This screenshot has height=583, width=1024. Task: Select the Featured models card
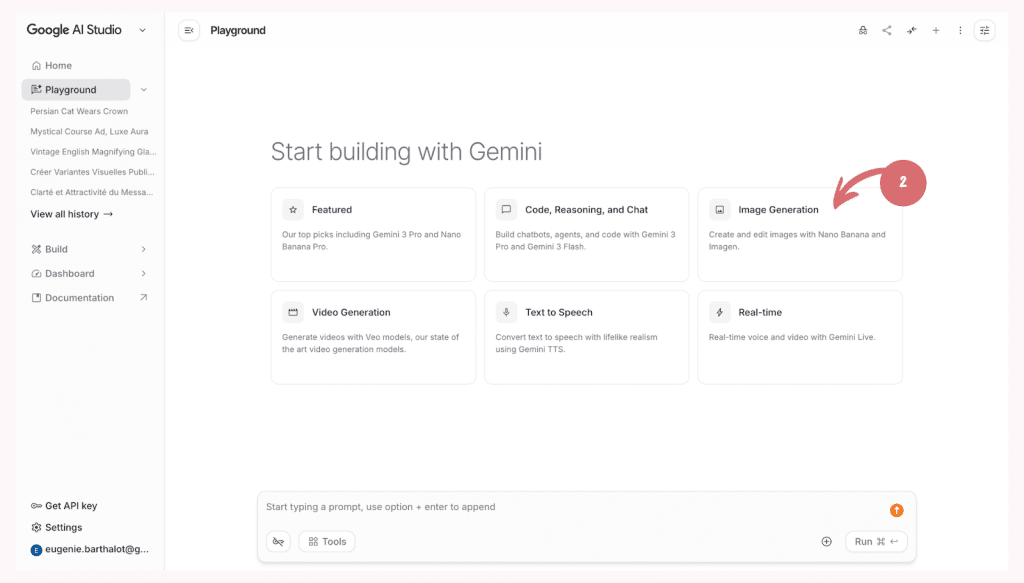(374, 235)
